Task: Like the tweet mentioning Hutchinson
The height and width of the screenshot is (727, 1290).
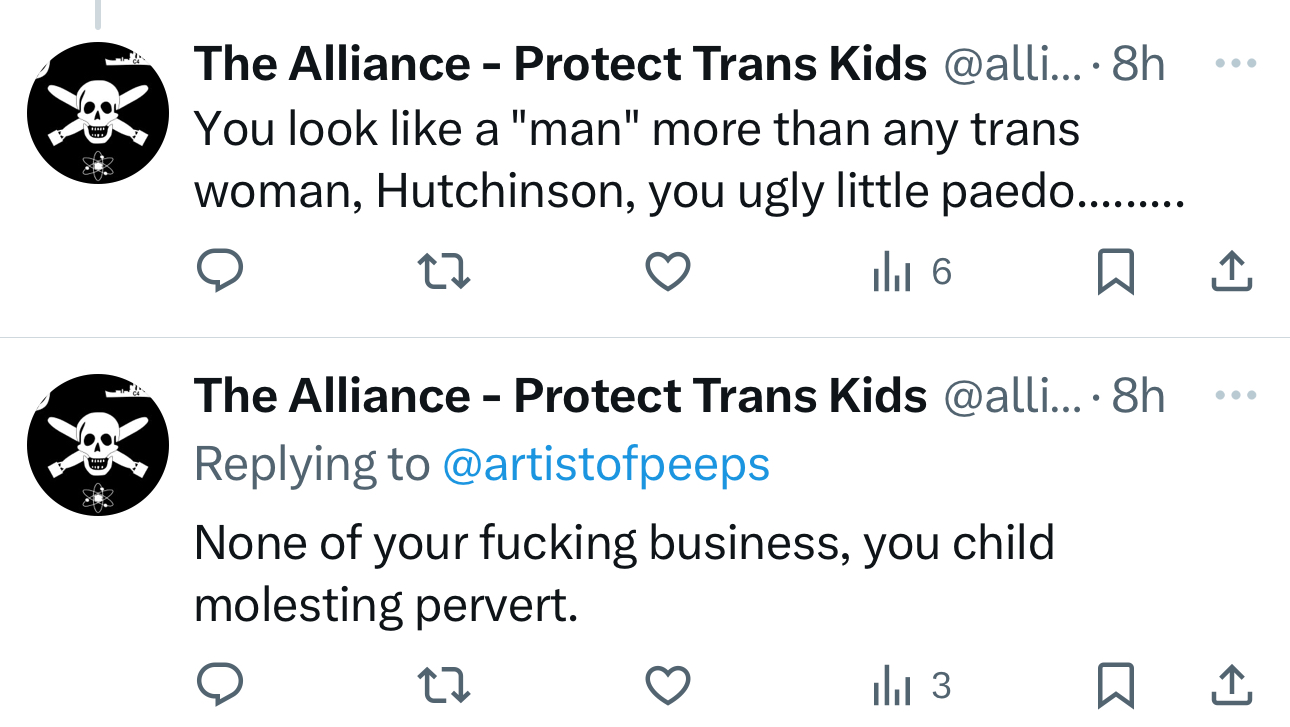Action: pyautogui.click(x=667, y=271)
